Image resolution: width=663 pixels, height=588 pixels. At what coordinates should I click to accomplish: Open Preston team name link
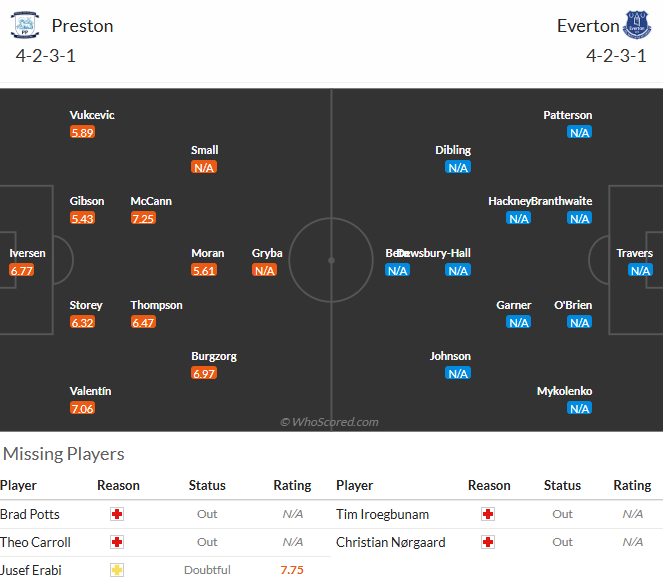pos(82,26)
